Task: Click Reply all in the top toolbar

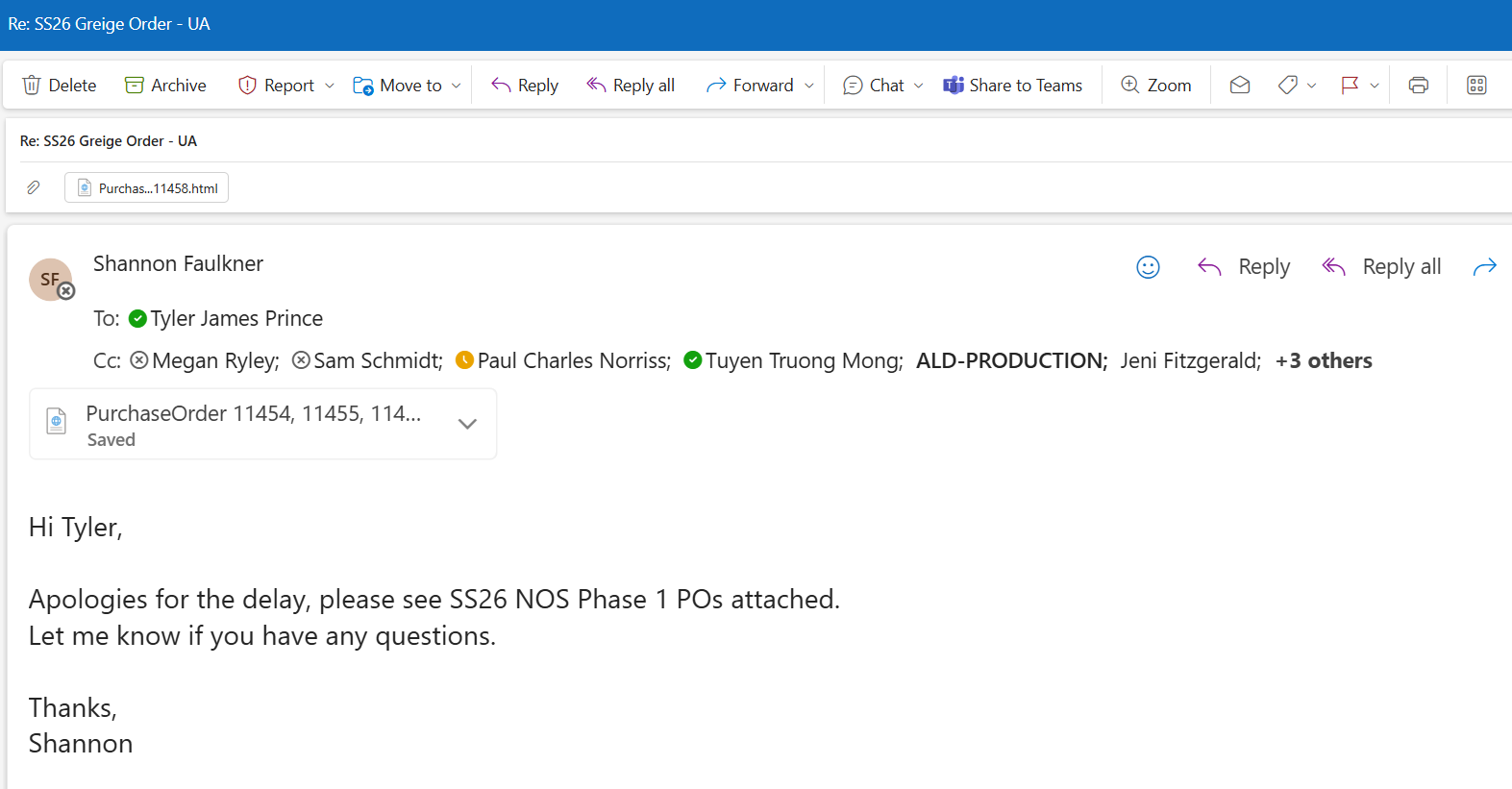Action: click(x=631, y=86)
